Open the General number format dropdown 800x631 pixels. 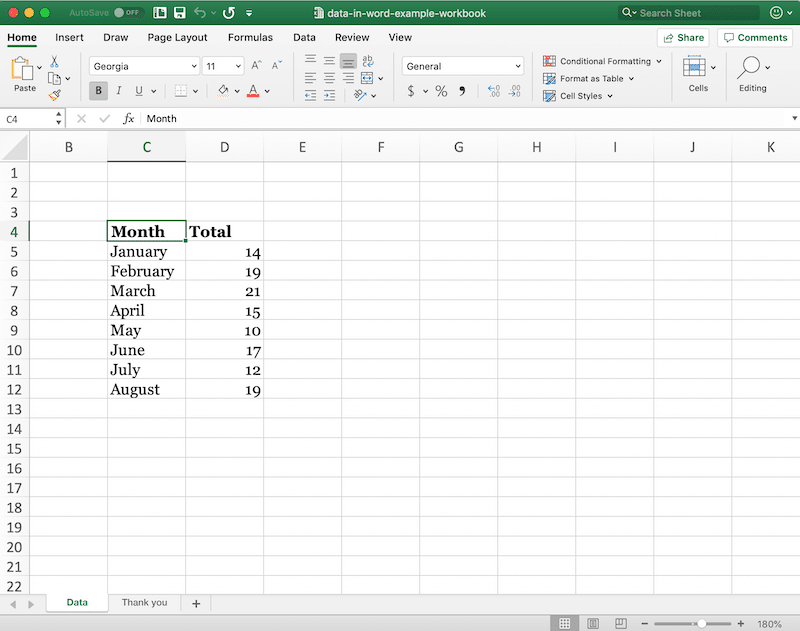[463, 65]
